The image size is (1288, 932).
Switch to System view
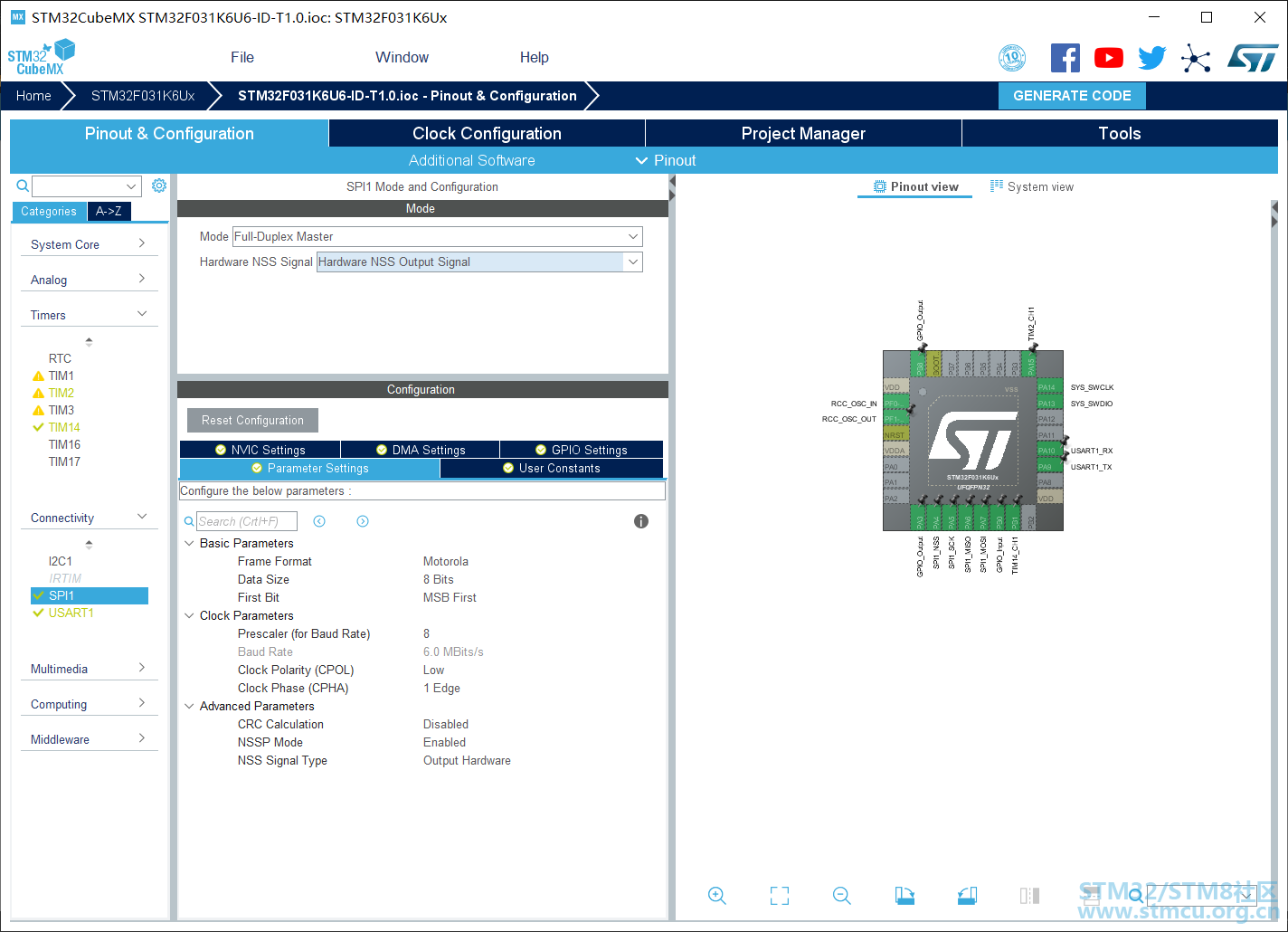click(x=1032, y=186)
